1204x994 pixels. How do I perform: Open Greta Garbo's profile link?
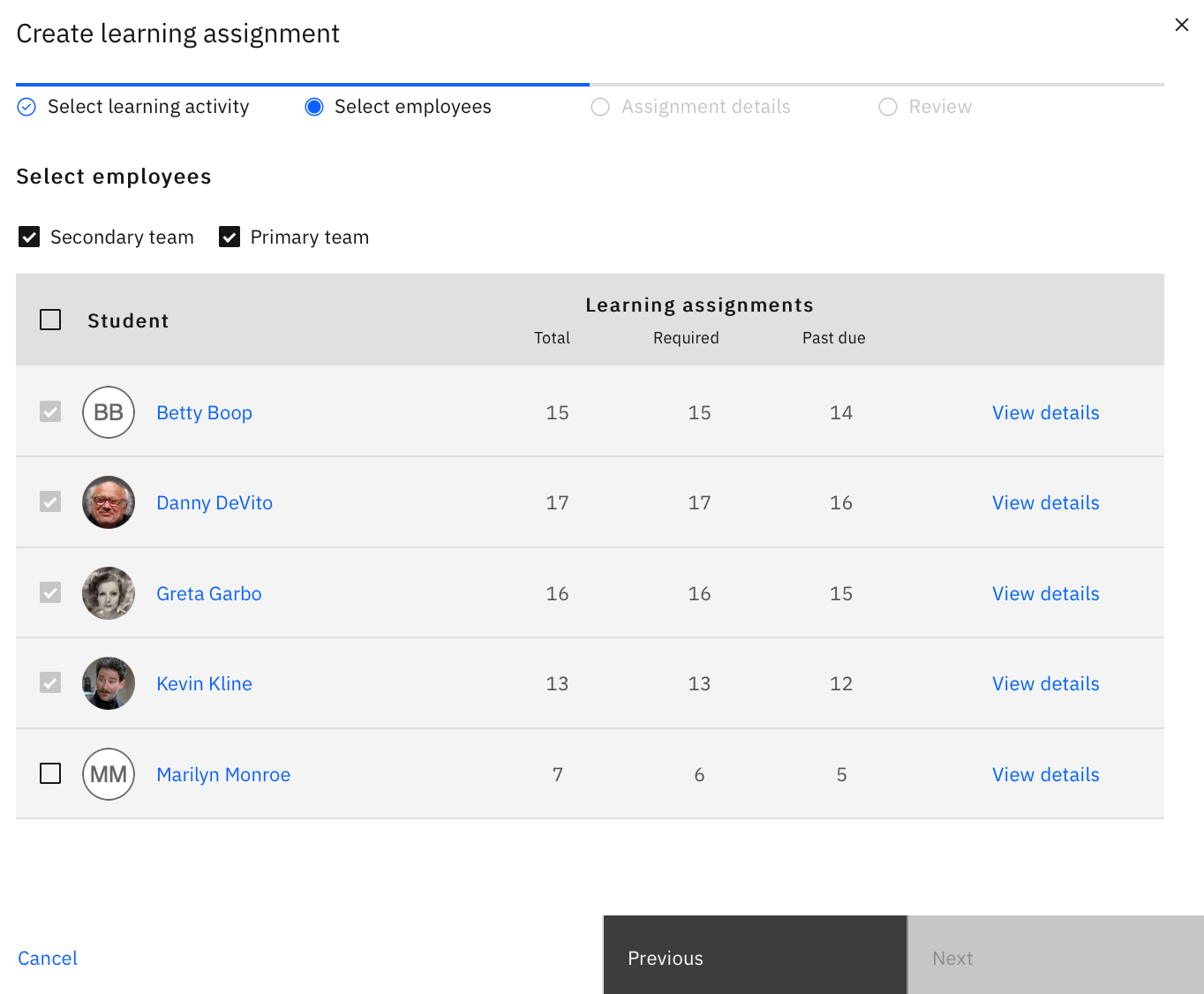[209, 594]
